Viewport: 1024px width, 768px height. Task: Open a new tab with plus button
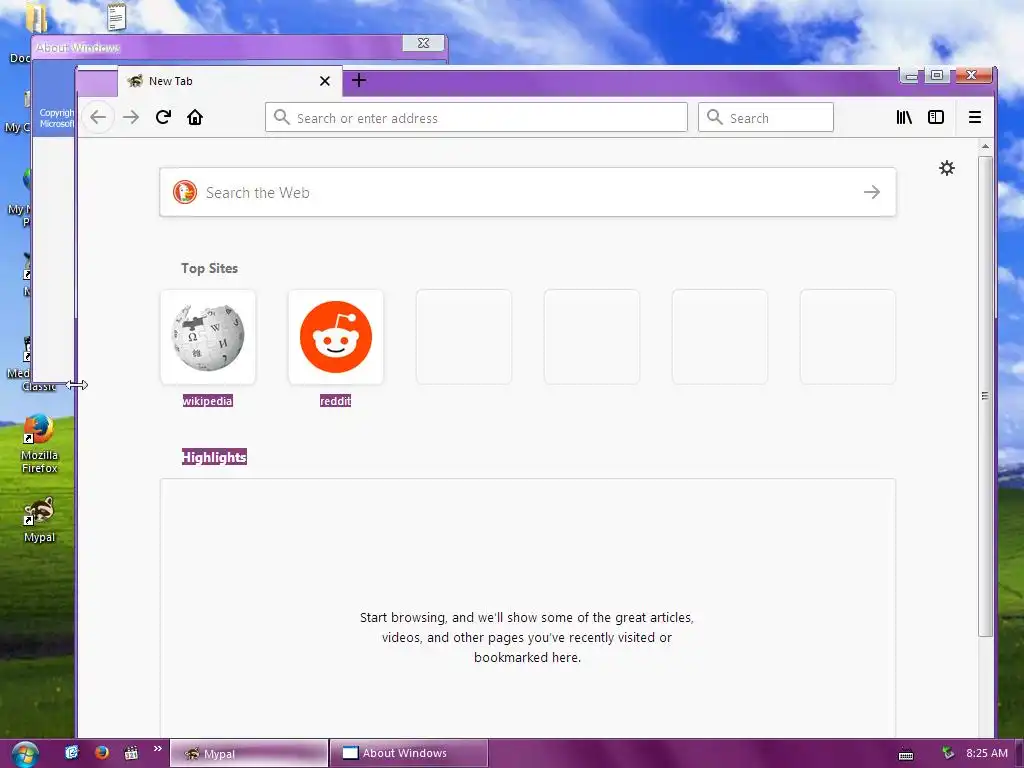coord(359,80)
